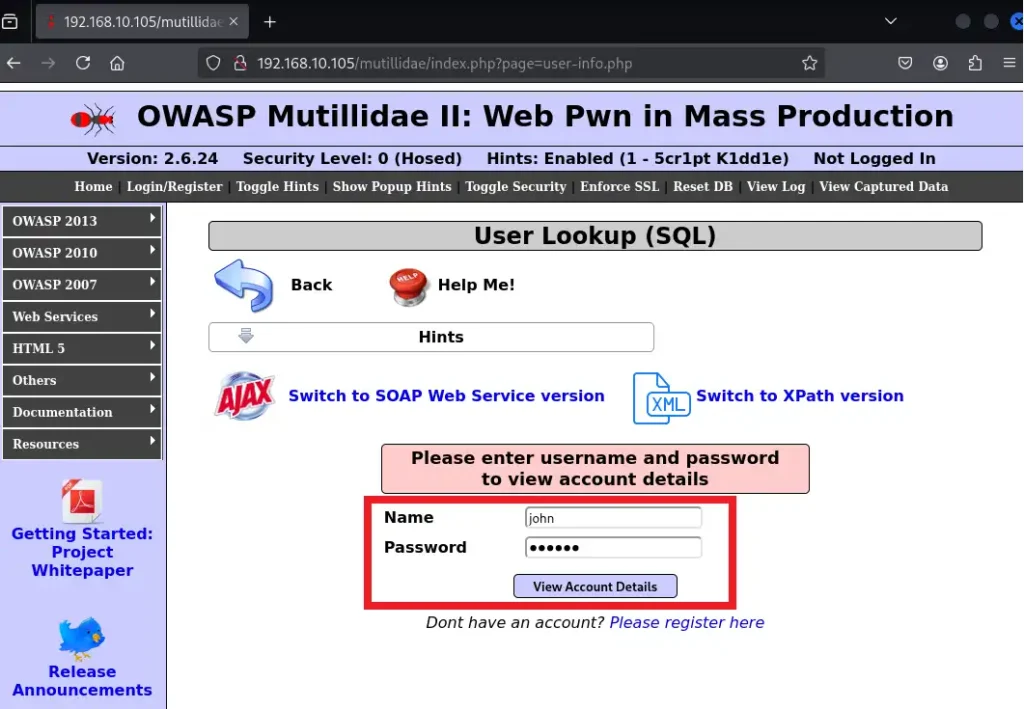Click Show Popup Hints menu item
1024x709 pixels.
coord(392,187)
